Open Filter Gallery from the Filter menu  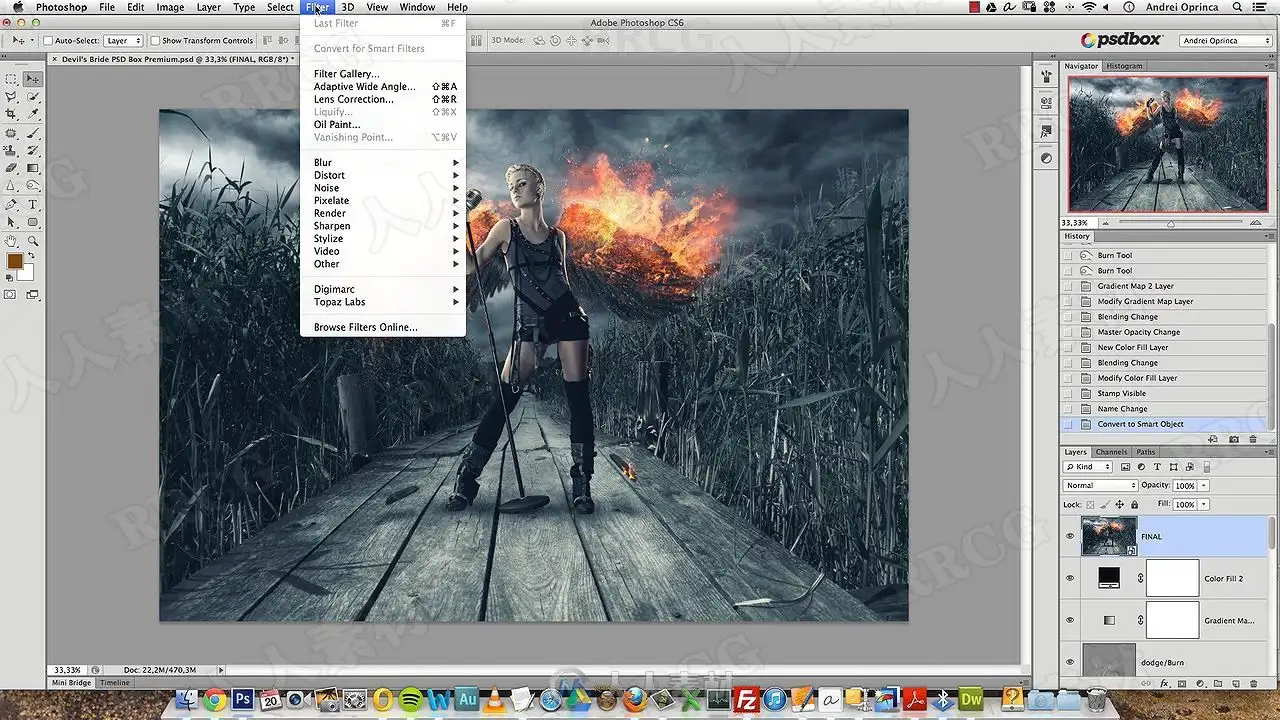[346, 74]
